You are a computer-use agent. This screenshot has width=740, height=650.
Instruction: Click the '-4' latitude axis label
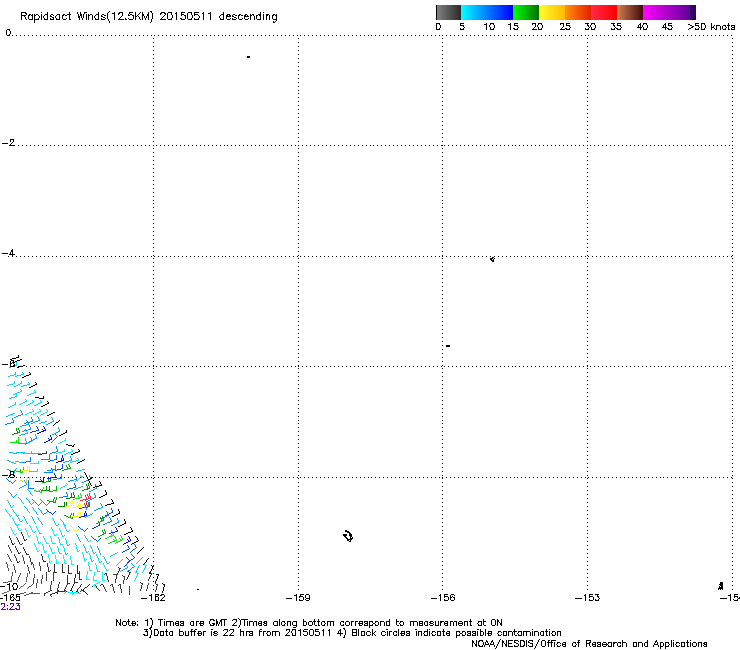click(x=8, y=253)
